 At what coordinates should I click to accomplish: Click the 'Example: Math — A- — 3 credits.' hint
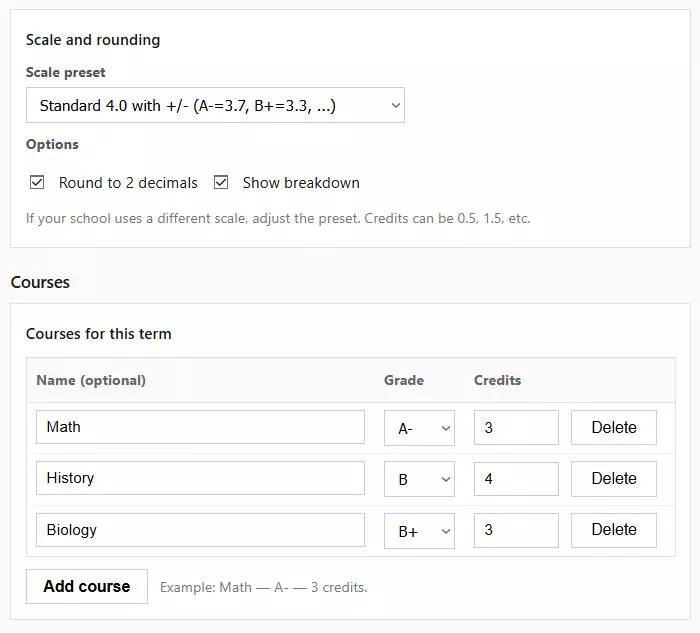[x=263, y=587]
